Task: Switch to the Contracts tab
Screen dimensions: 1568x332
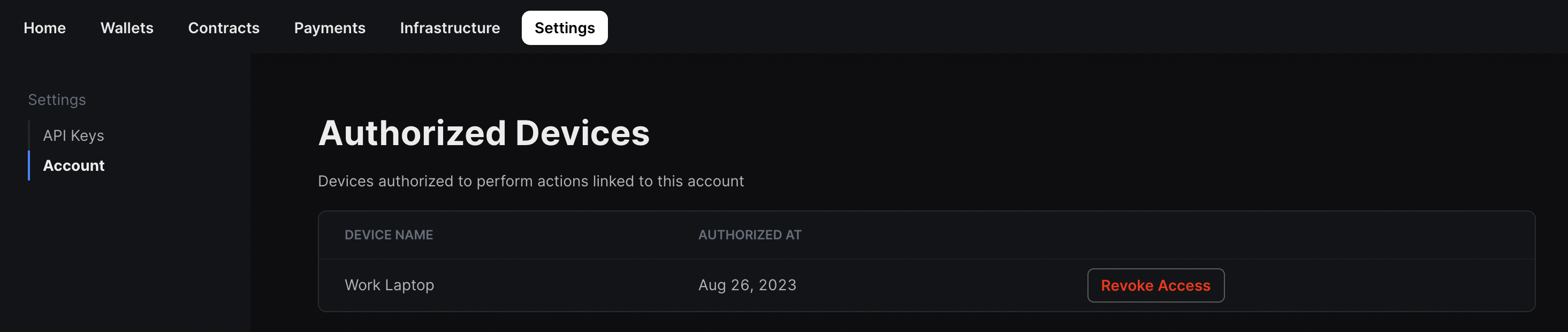Action: pos(223,27)
